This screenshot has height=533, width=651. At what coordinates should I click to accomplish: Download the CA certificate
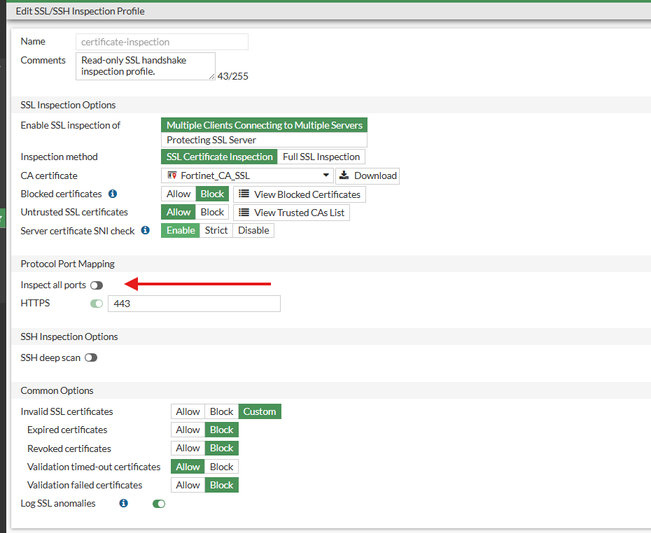tap(367, 176)
